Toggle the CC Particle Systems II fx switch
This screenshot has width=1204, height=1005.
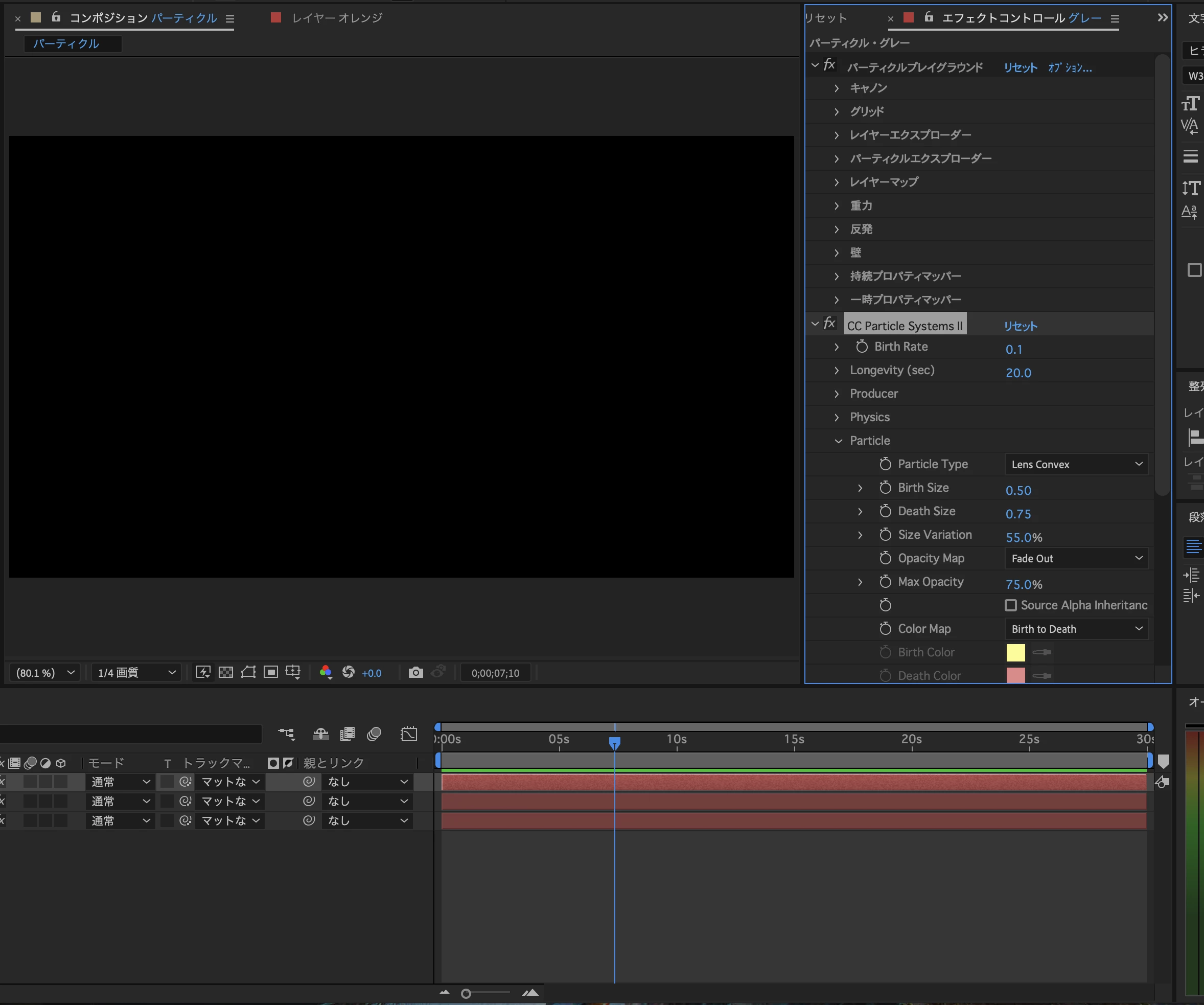[x=829, y=324]
